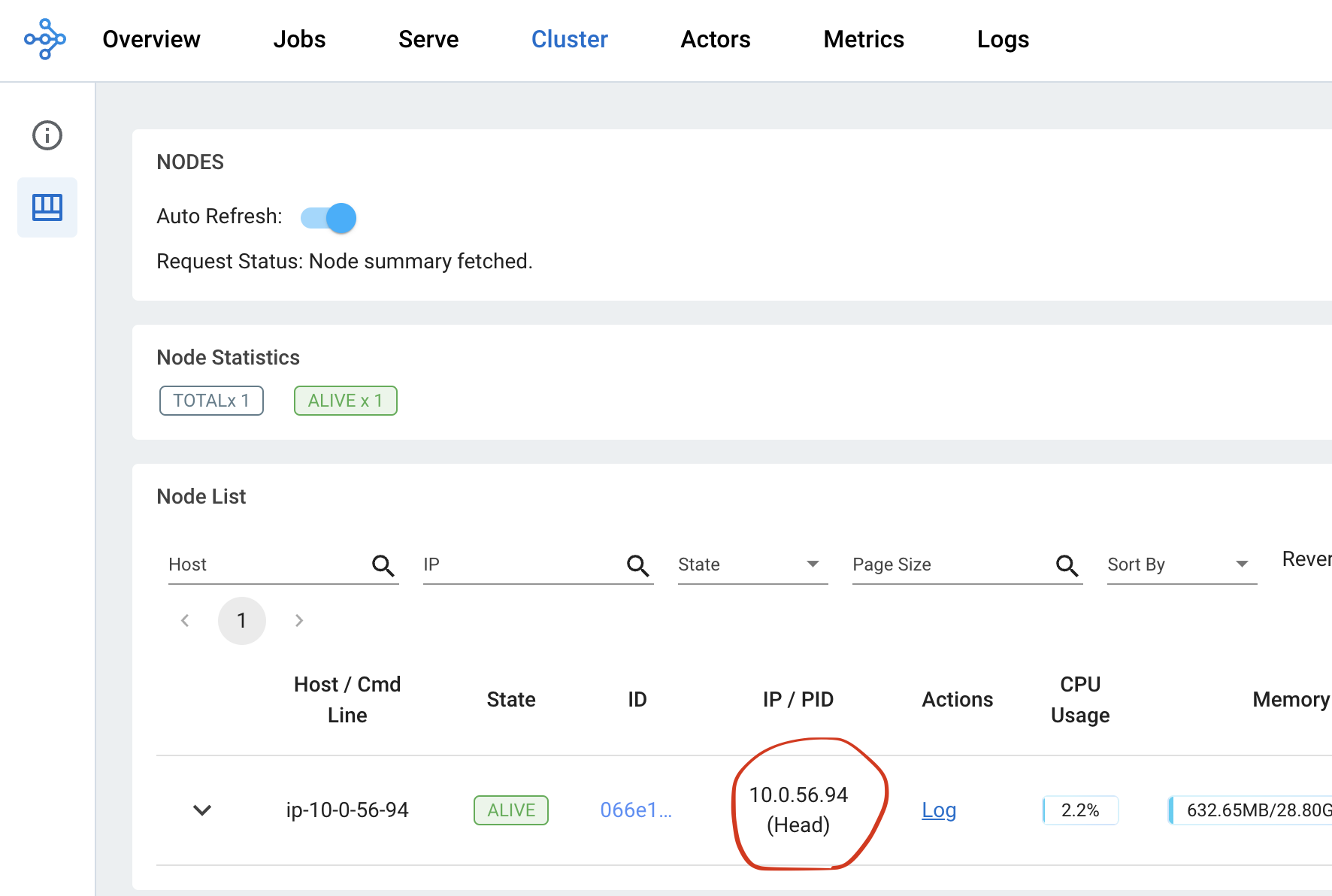This screenshot has height=896, width=1332.
Task: Open the Metrics tab
Action: pyautogui.click(x=864, y=39)
